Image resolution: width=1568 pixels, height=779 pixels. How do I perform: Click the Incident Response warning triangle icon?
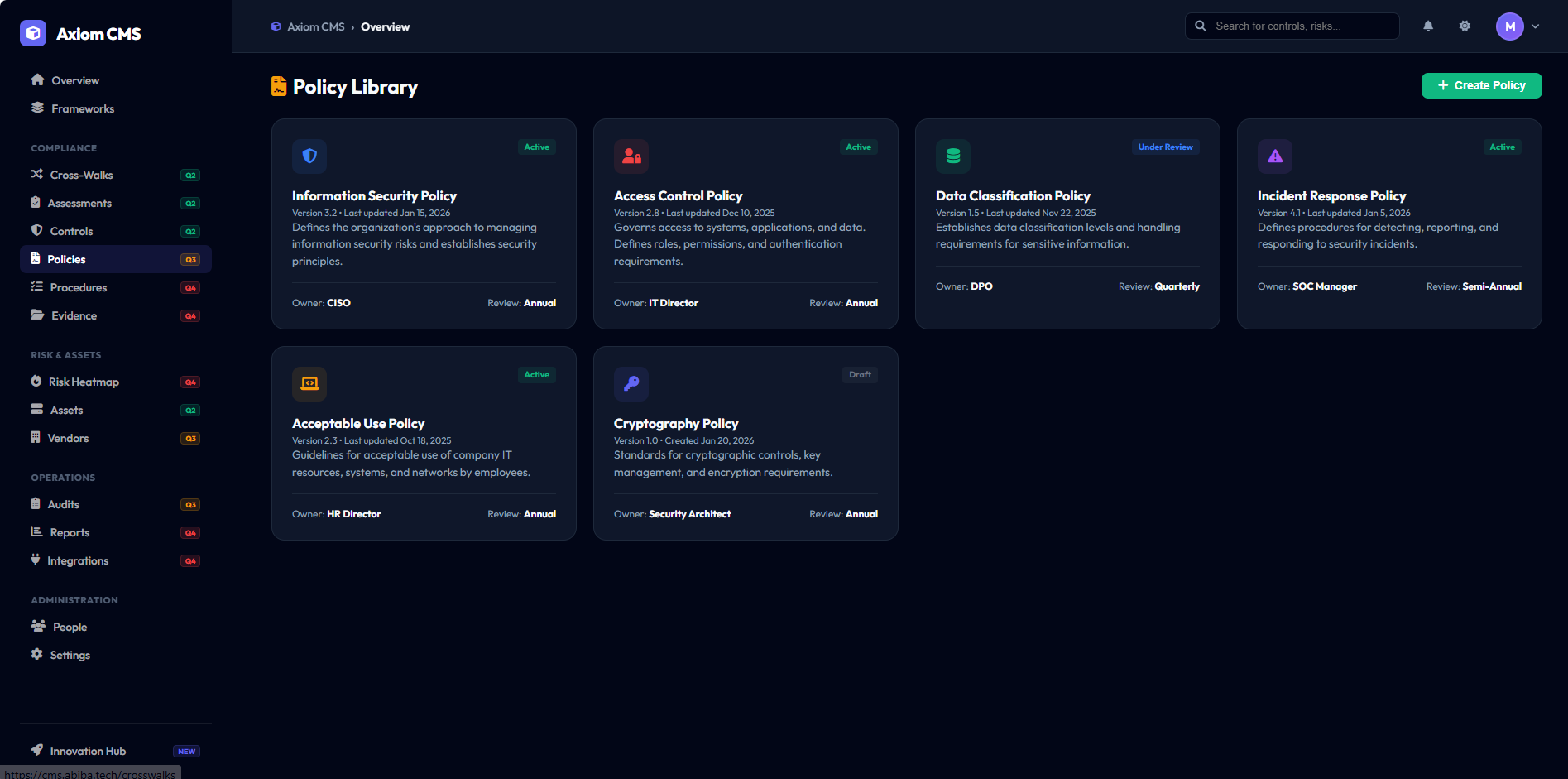coord(1274,156)
